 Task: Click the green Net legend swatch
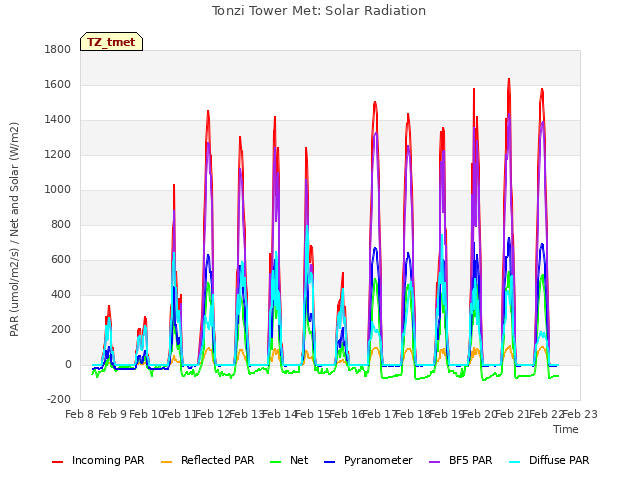click(x=276, y=462)
